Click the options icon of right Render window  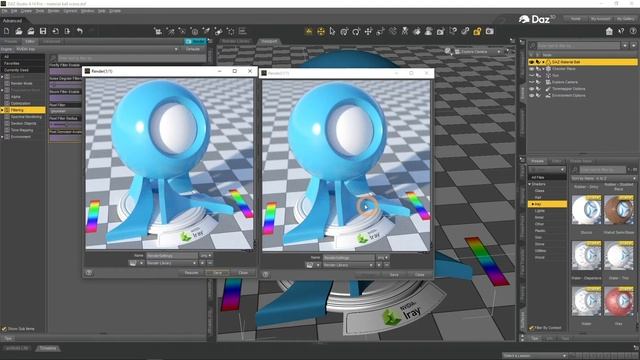coord(265,274)
